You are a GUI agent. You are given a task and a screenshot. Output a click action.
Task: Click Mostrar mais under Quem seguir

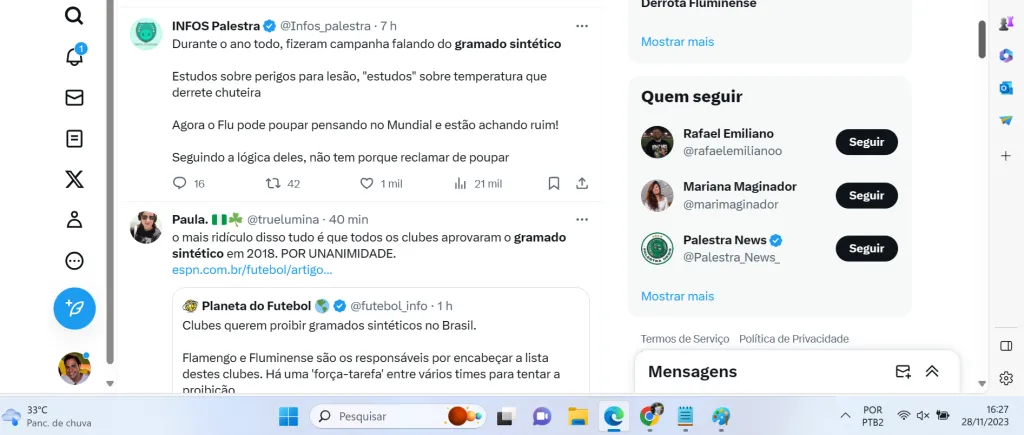pyautogui.click(x=677, y=296)
